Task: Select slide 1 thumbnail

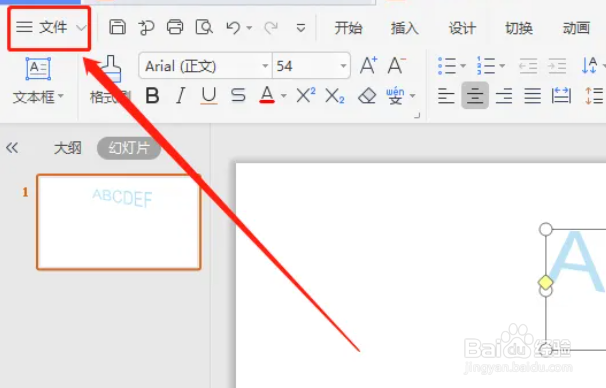Action: coord(119,222)
